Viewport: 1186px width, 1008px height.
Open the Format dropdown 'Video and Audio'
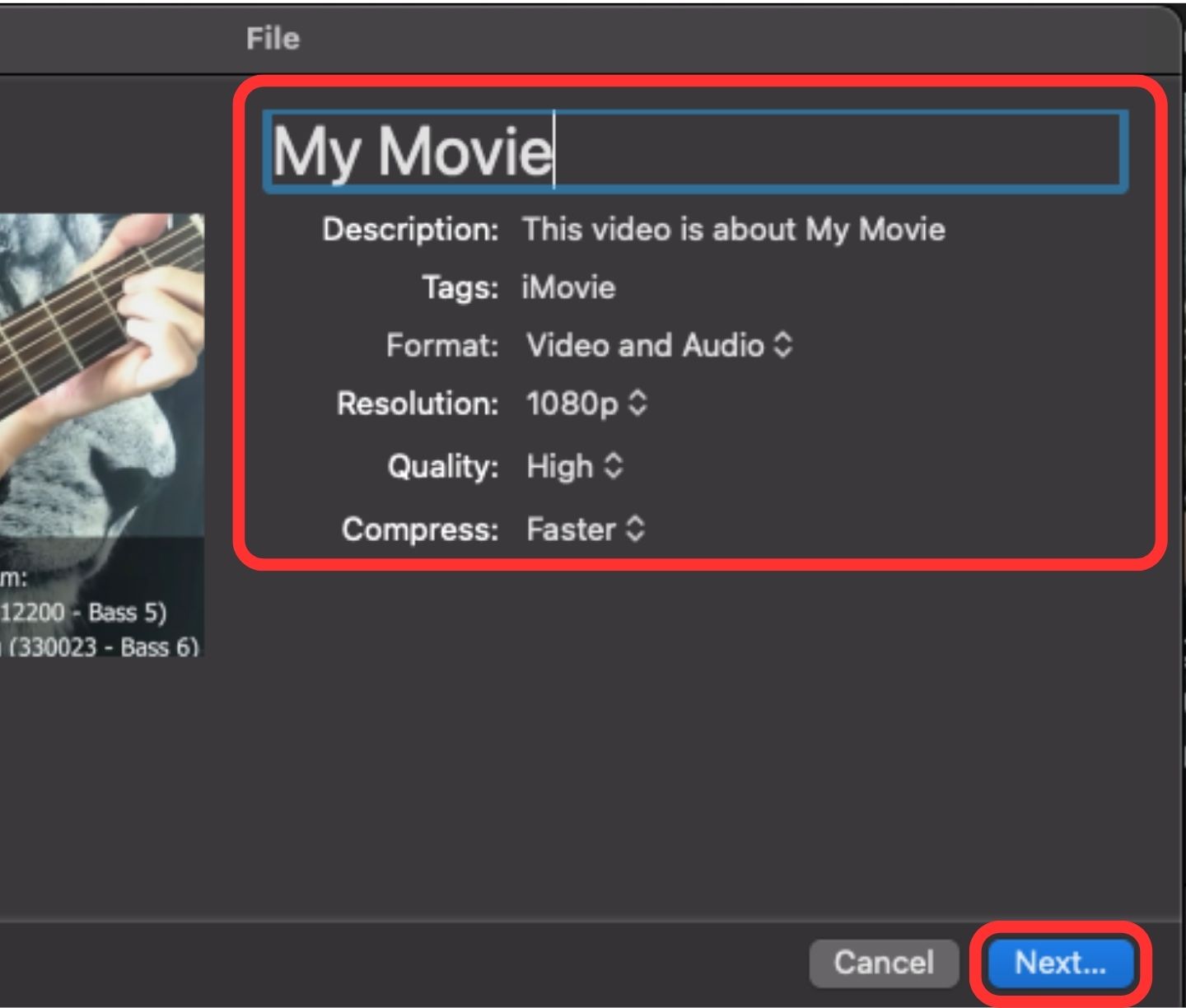[x=659, y=345]
